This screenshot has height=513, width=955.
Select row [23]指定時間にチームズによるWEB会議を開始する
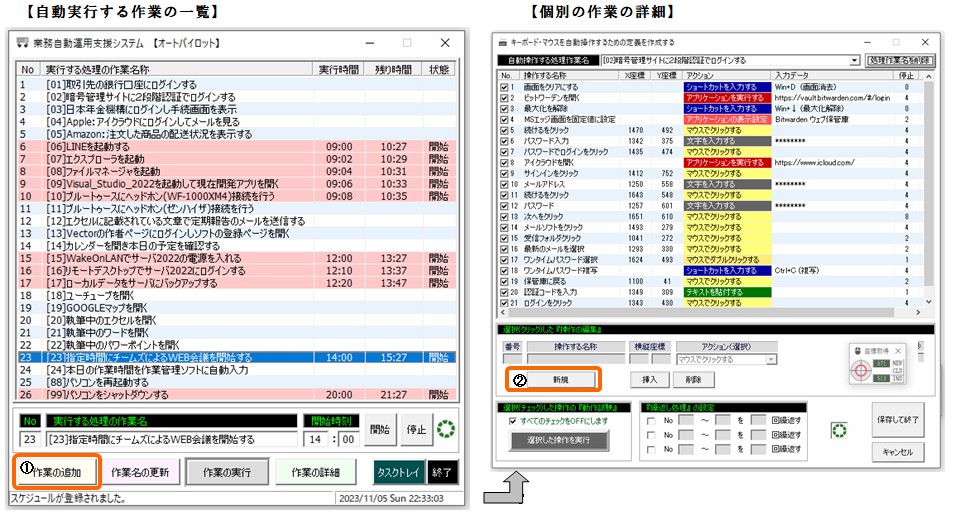tap(236, 358)
